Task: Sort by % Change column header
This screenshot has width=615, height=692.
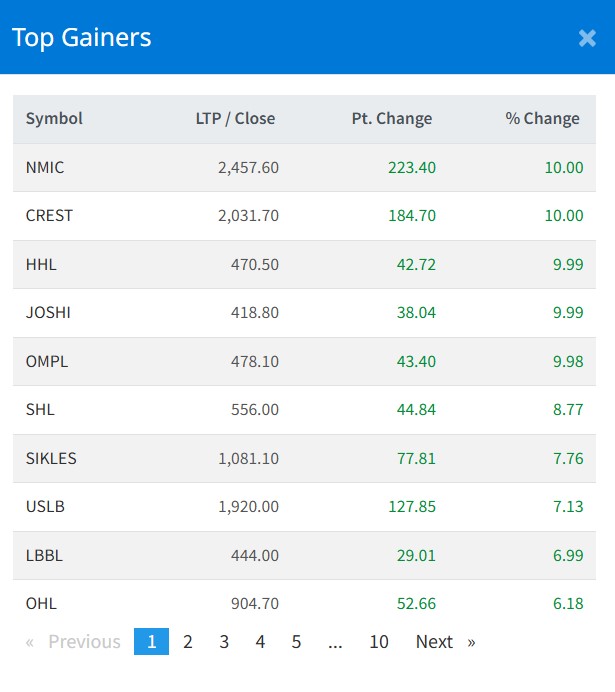Action: click(x=542, y=118)
